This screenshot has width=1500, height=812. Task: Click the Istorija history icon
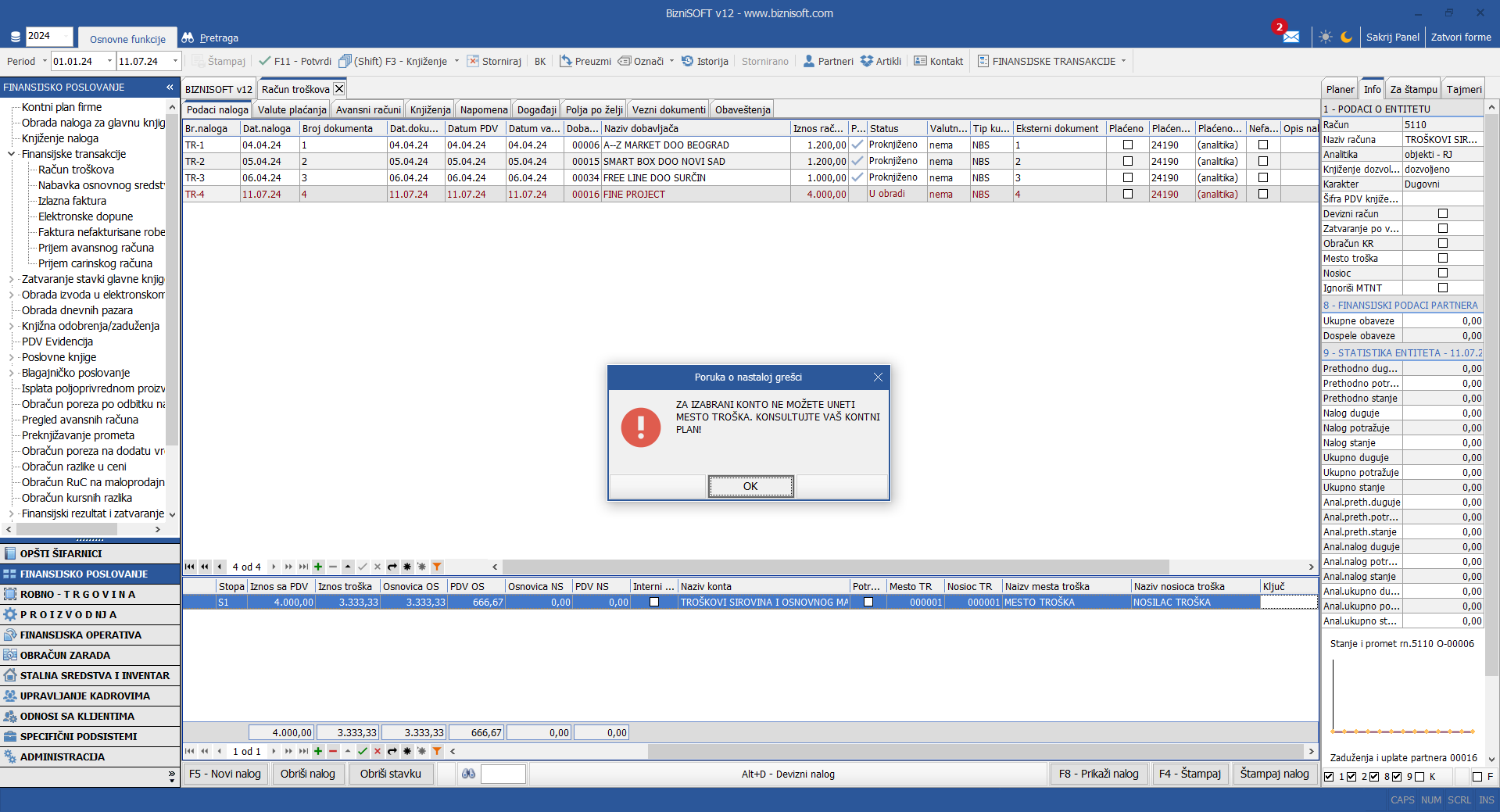tap(688, 61)
